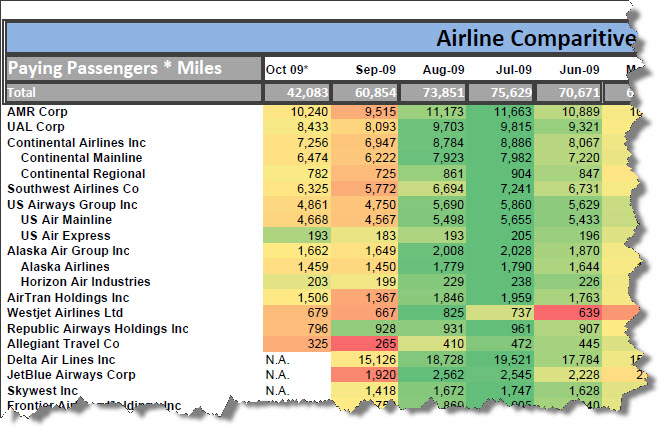Click Delta Air Lines Oct 09 N.A. cell
660x428 pixels.
(297, 360)
